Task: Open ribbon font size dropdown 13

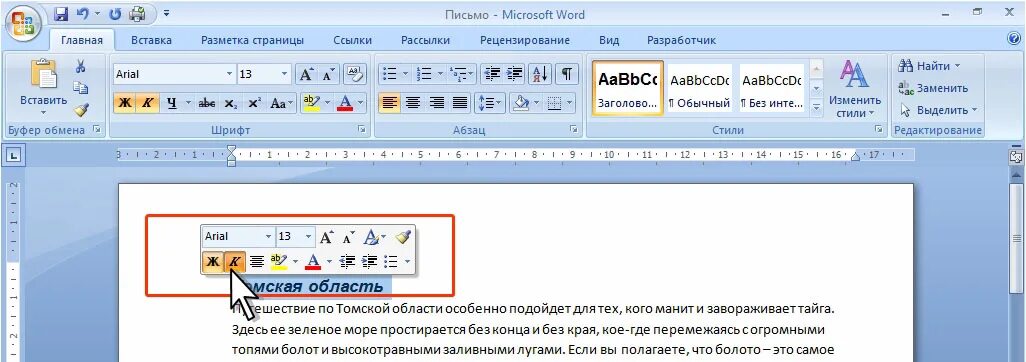Action: point(284,74)
